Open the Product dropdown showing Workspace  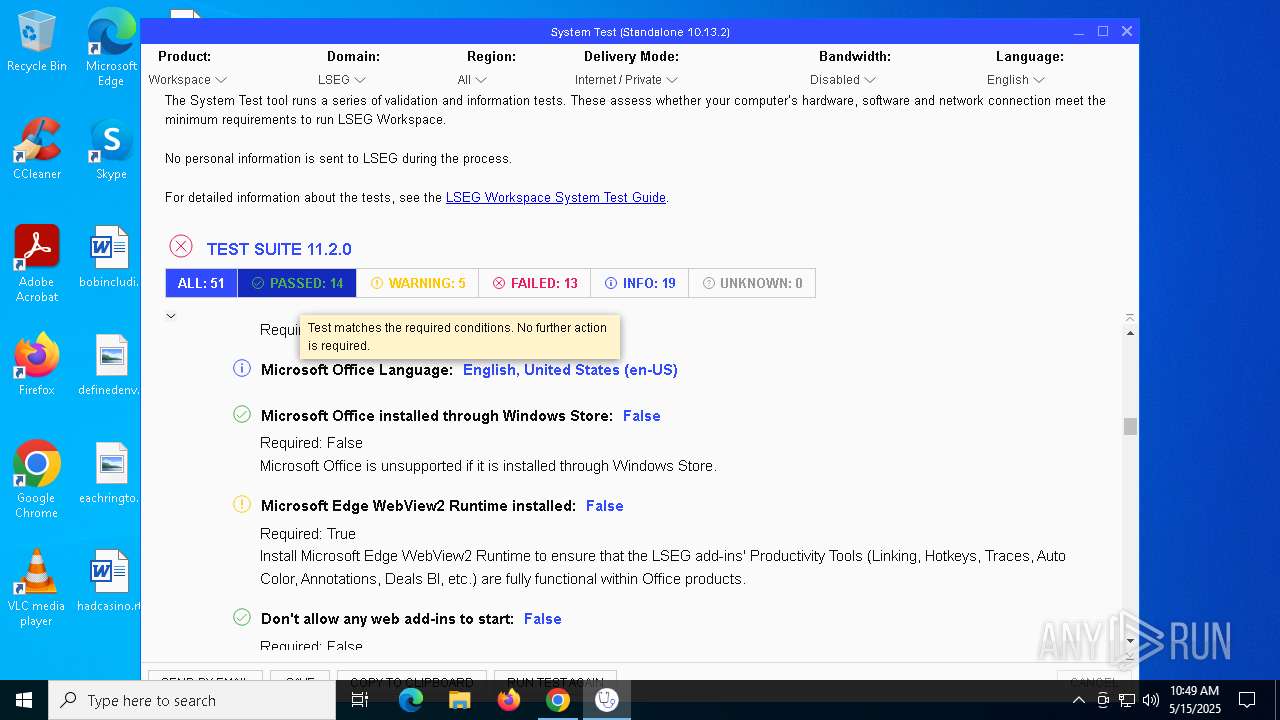[x=187, y=80]
